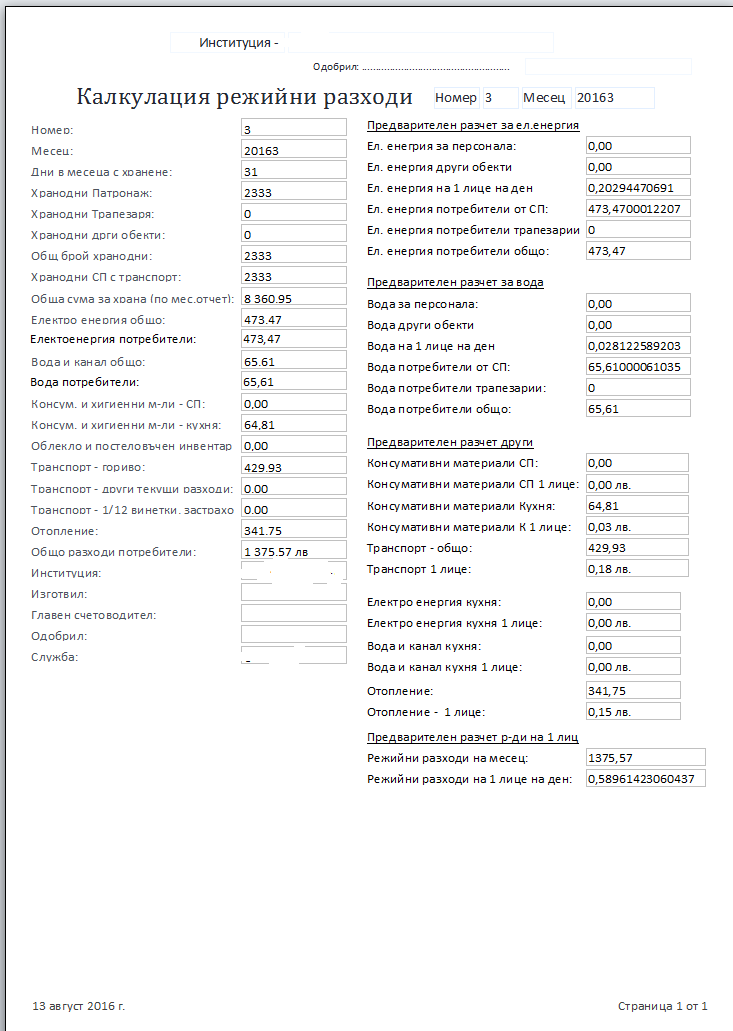Click the Предварителен разчет за ел.енергия heading
Viewport: 733px width, 1031px height.
coord(473,125)
